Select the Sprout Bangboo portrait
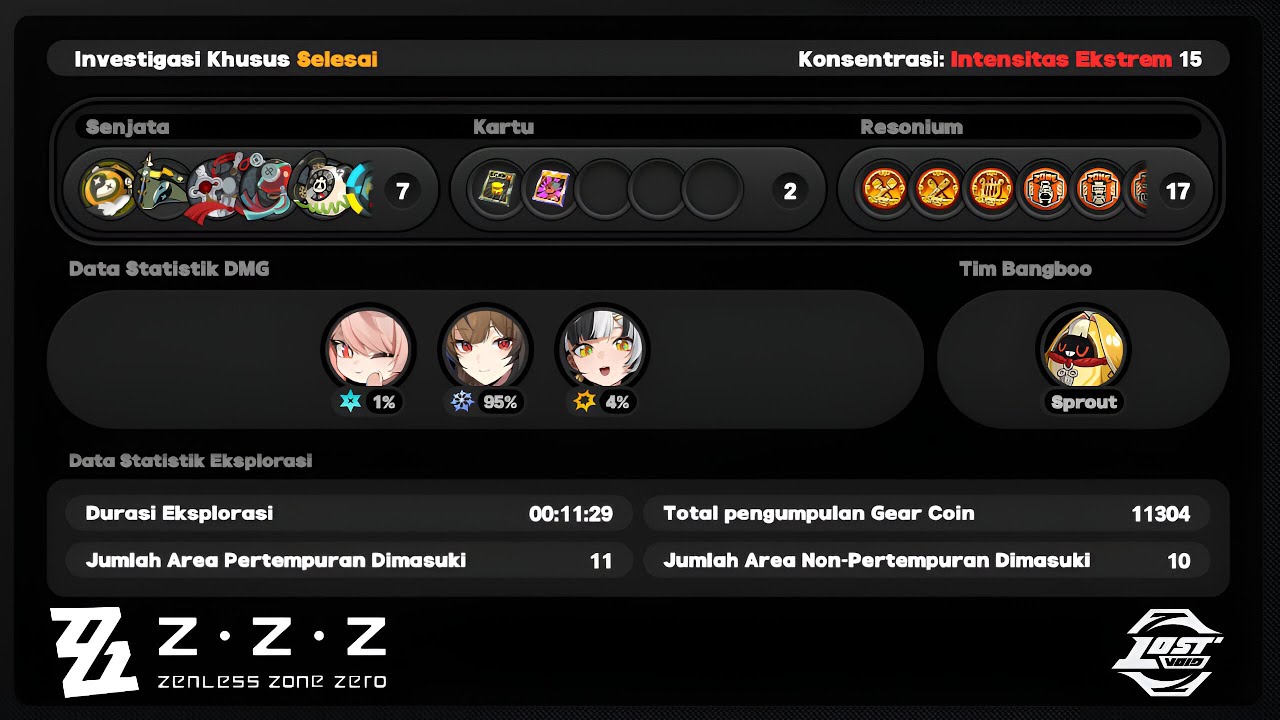This screenshot has width=1280, height=720. click(x=1083, y=350)
